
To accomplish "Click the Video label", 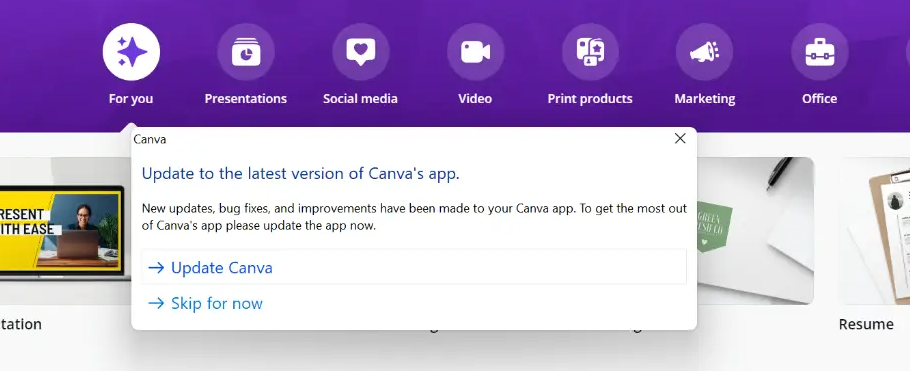I will pos(475,99).
